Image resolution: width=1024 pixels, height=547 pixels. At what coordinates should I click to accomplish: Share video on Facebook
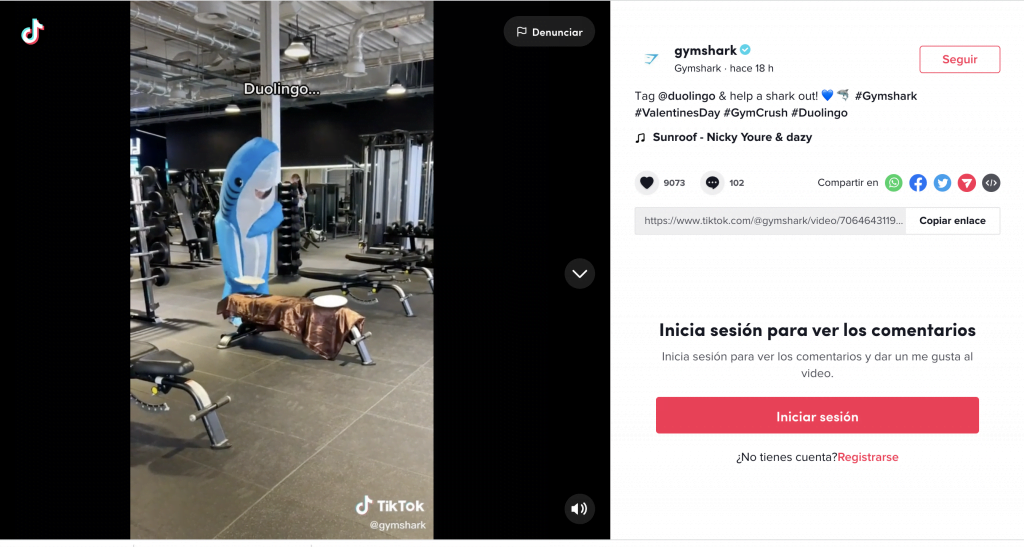pyautogui.click(x=918, y=183)
